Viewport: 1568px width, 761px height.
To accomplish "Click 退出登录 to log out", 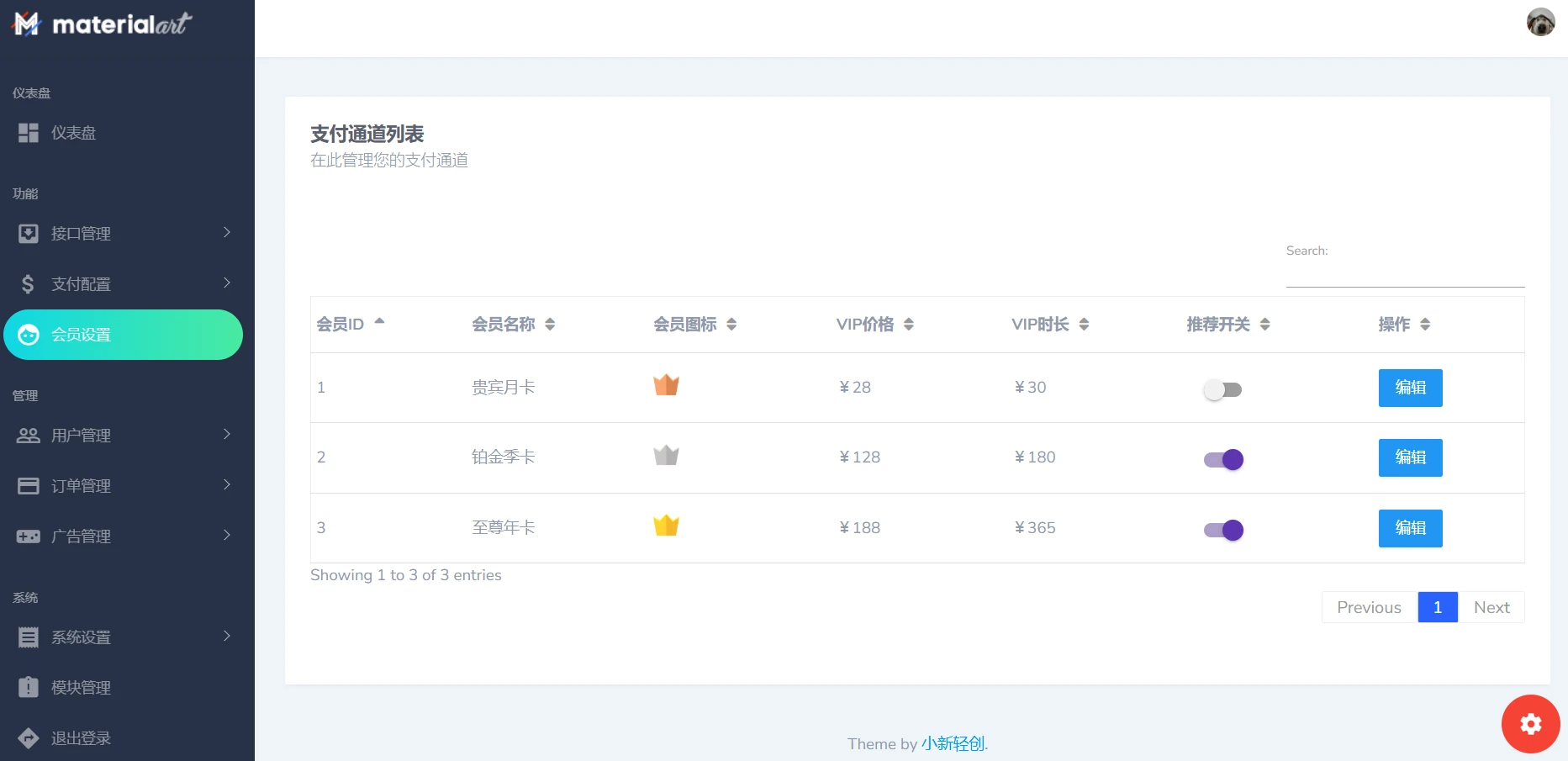I will 80,737.
